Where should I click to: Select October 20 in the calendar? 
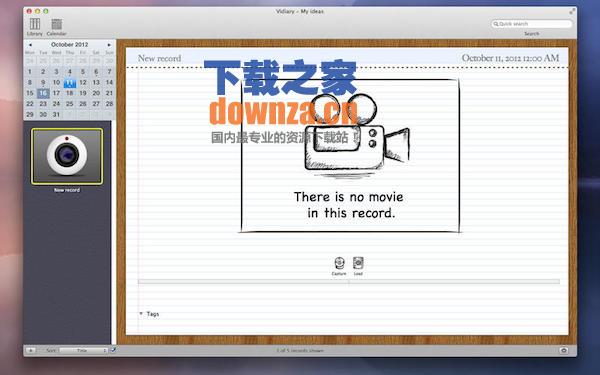pos(96,93)
